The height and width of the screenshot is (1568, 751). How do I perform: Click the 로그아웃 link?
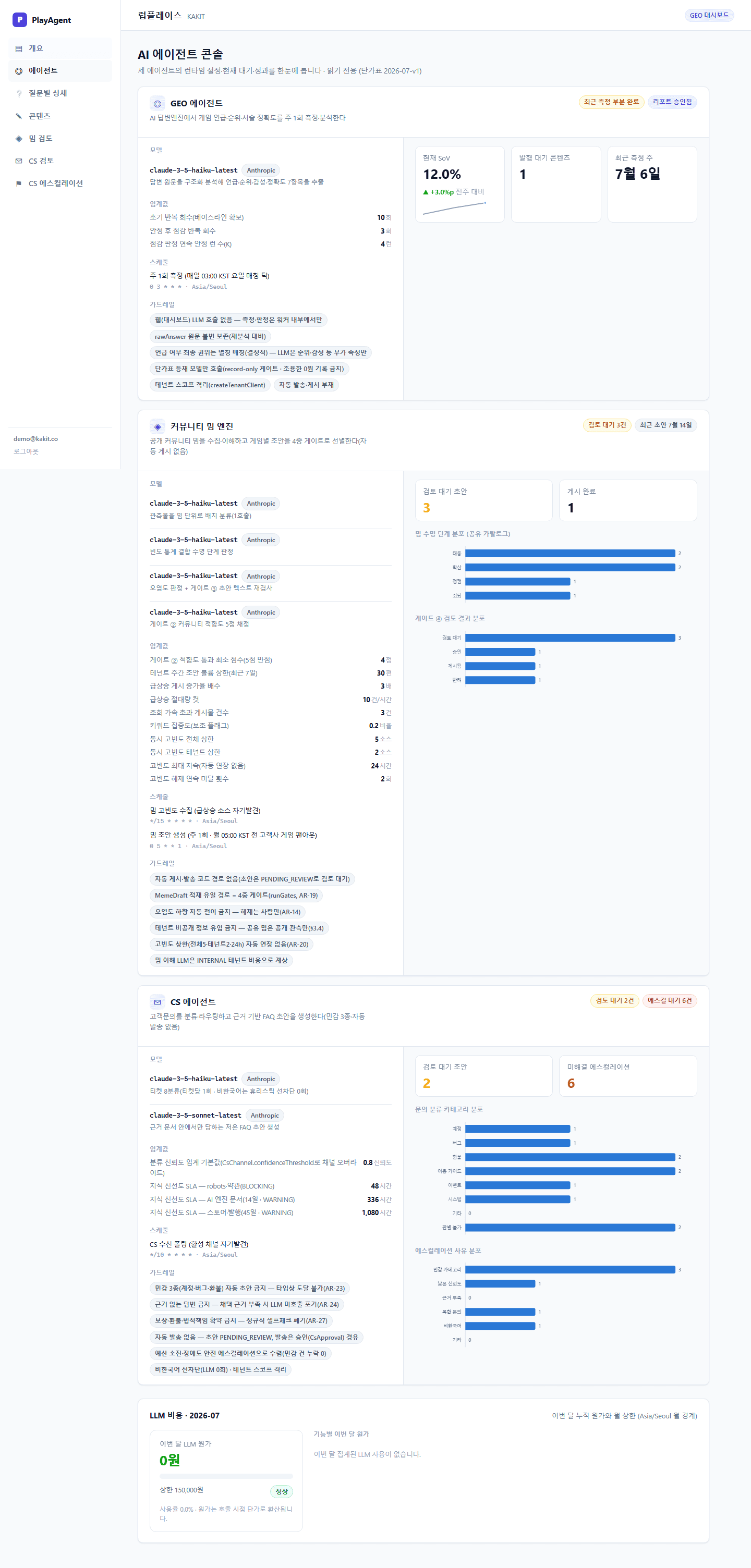click(x=26, y=451)
